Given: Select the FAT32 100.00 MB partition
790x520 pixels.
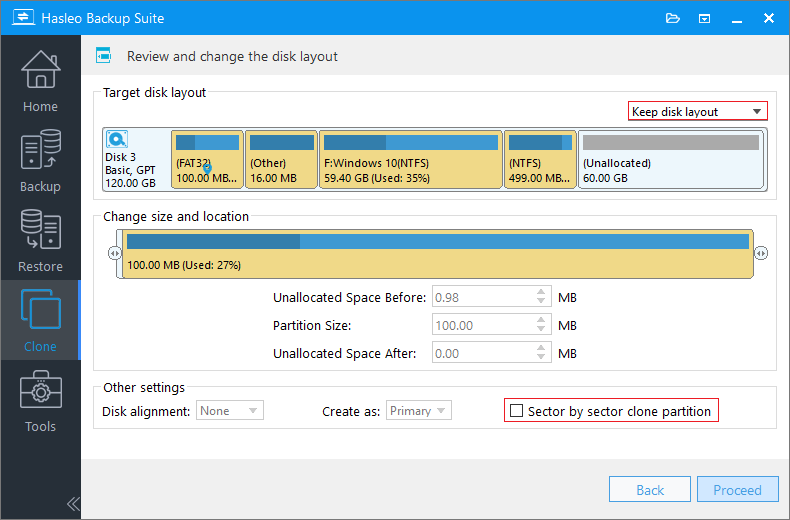Looking at the screenshot, I should tap(207, 159).
